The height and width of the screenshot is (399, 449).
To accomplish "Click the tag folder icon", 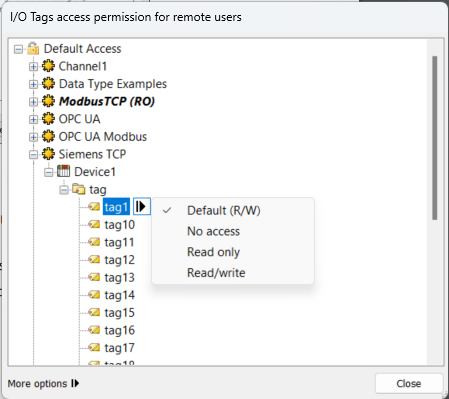I will 79,189.
